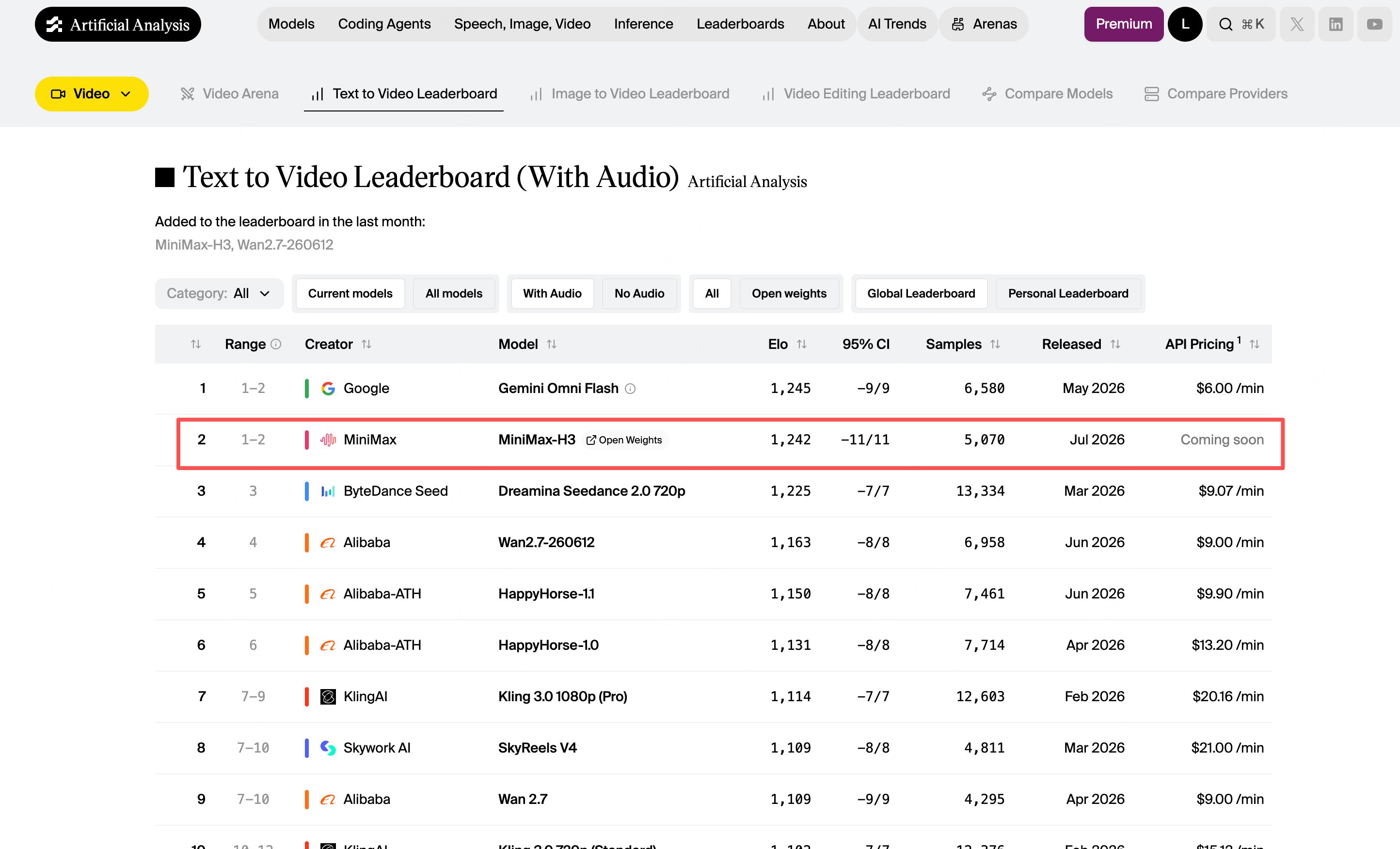Open the MiniMax-H3 Open Weights link
Screen dimensions: 1400x849
(624, 440)
